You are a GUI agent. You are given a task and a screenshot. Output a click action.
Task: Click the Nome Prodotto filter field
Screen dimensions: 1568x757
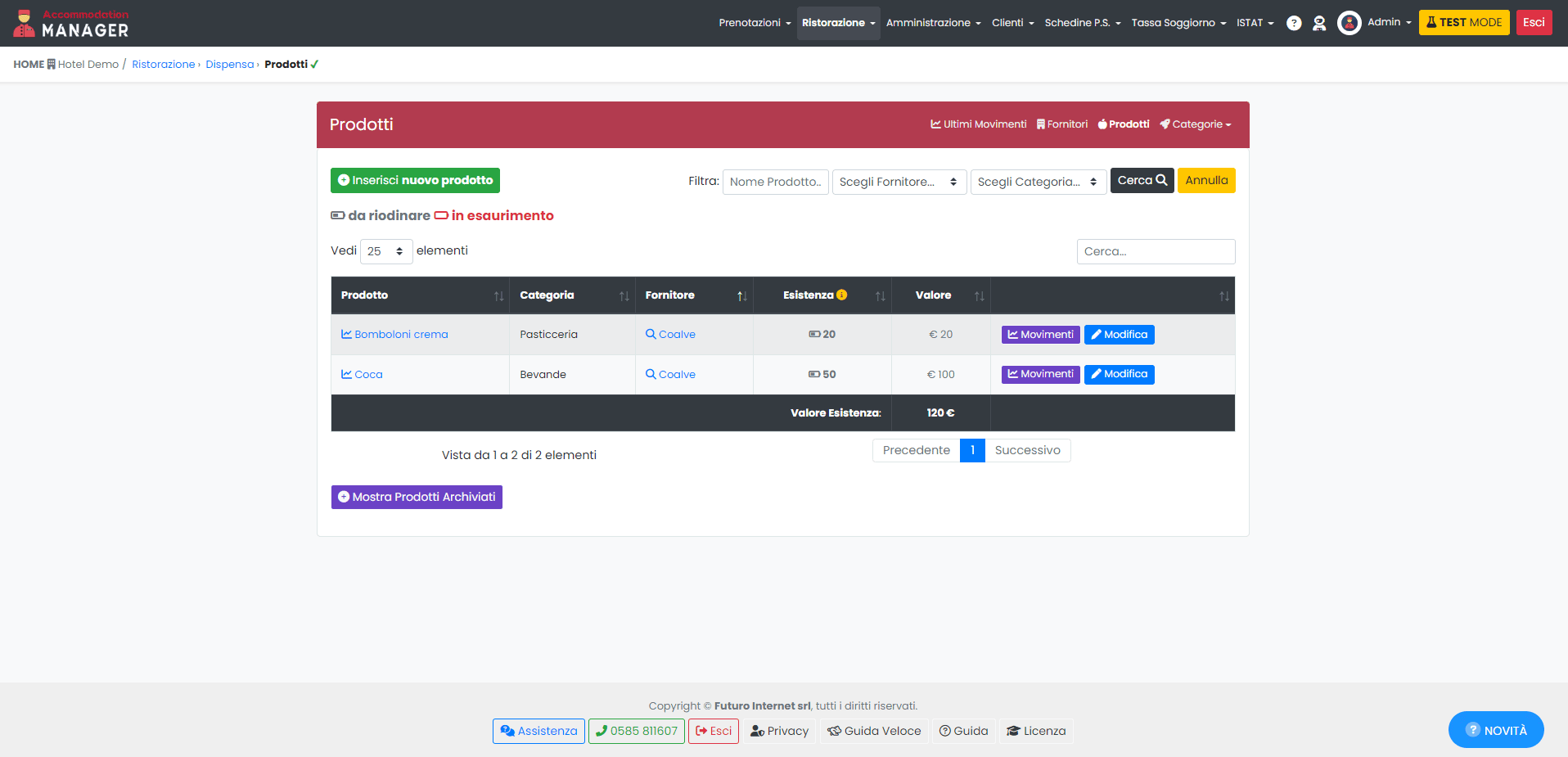click(x=775, y=182)
